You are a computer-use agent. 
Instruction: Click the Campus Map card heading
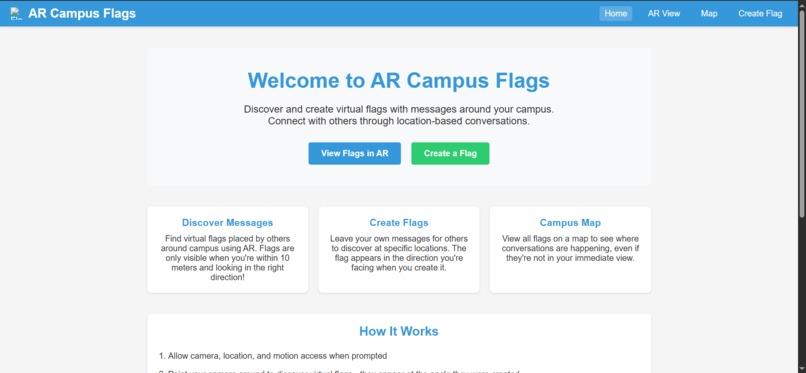pos(570,222)
